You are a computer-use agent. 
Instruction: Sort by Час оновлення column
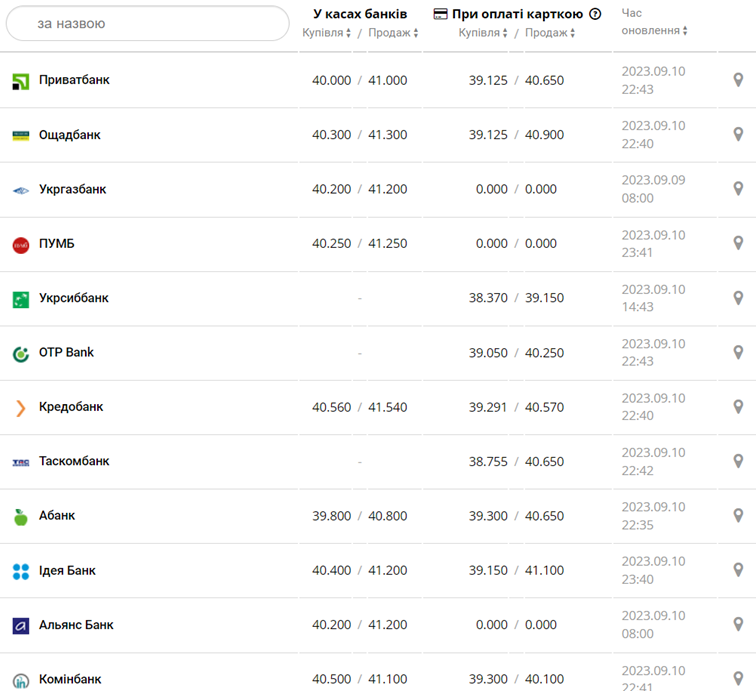point(655,30)
